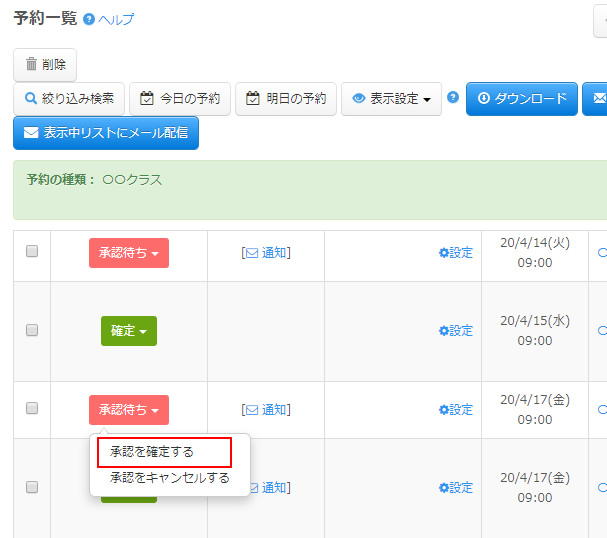Image resolution: width=607 pixels, height=538 pixels.
Task: Click the gear 設定 link in first row
Action: [x=455, y=253]
